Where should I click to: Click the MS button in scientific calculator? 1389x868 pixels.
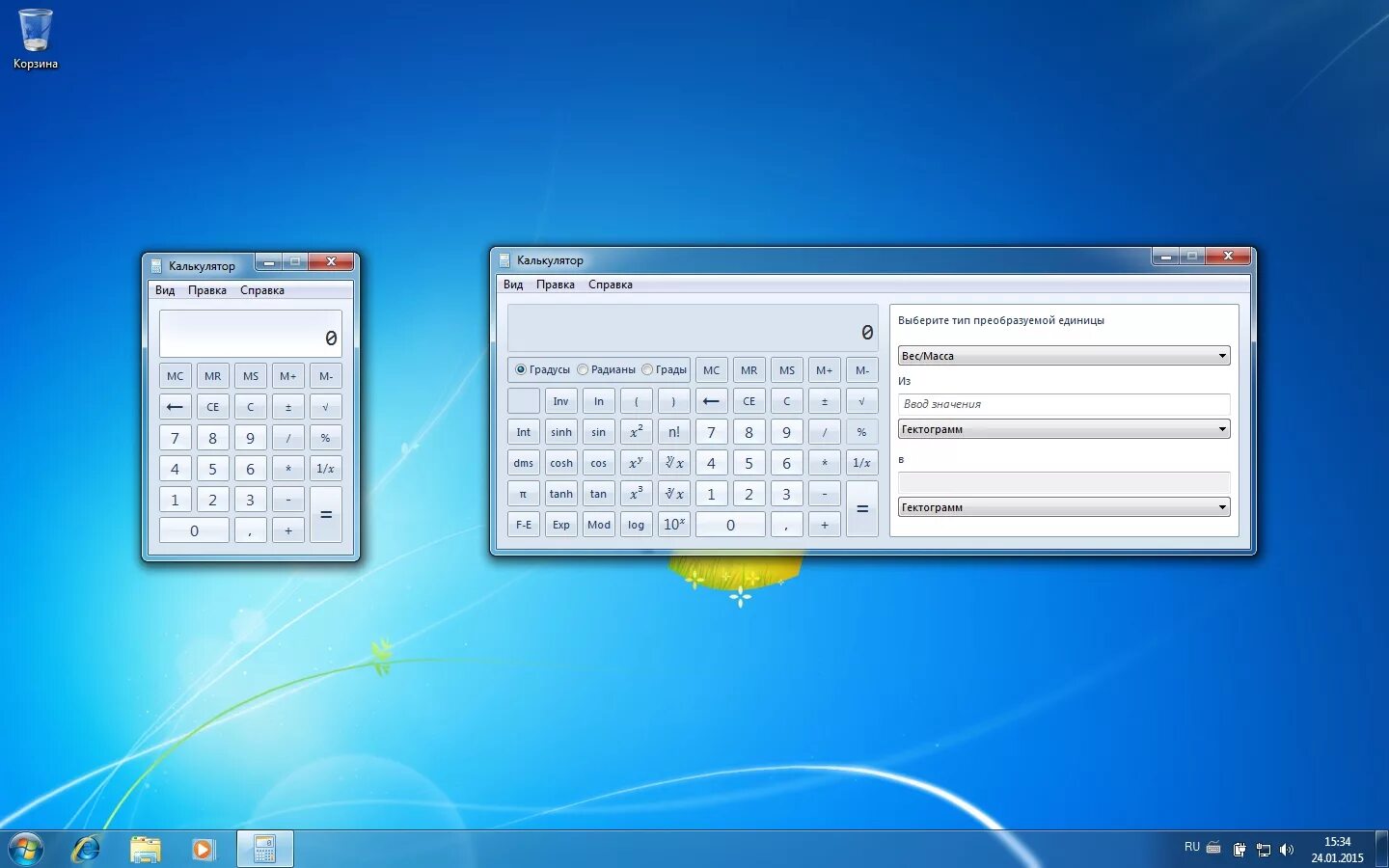pos(786,370)
